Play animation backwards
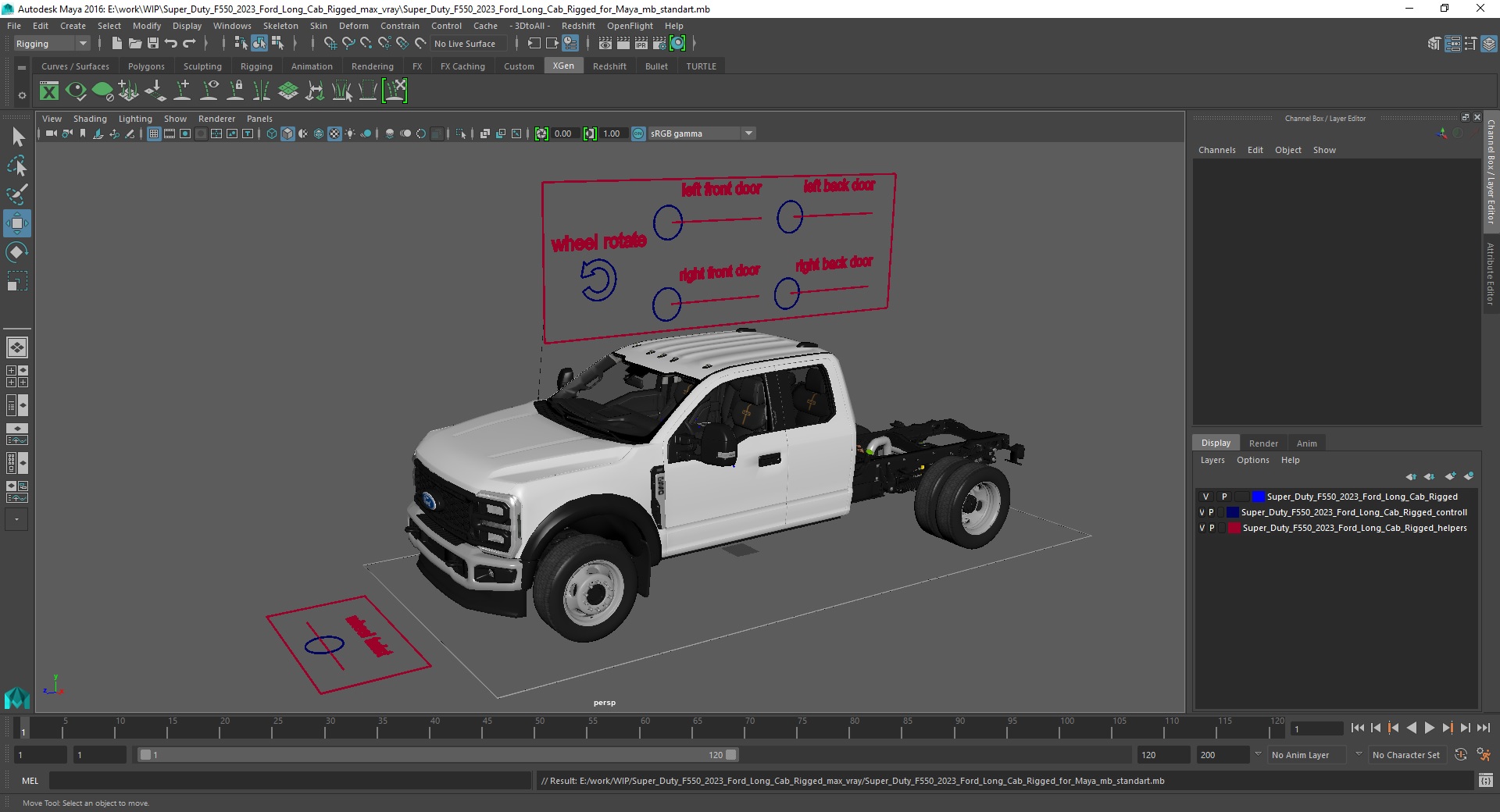This screenshot has height=812, width=1500. (x=1411, y=728)
